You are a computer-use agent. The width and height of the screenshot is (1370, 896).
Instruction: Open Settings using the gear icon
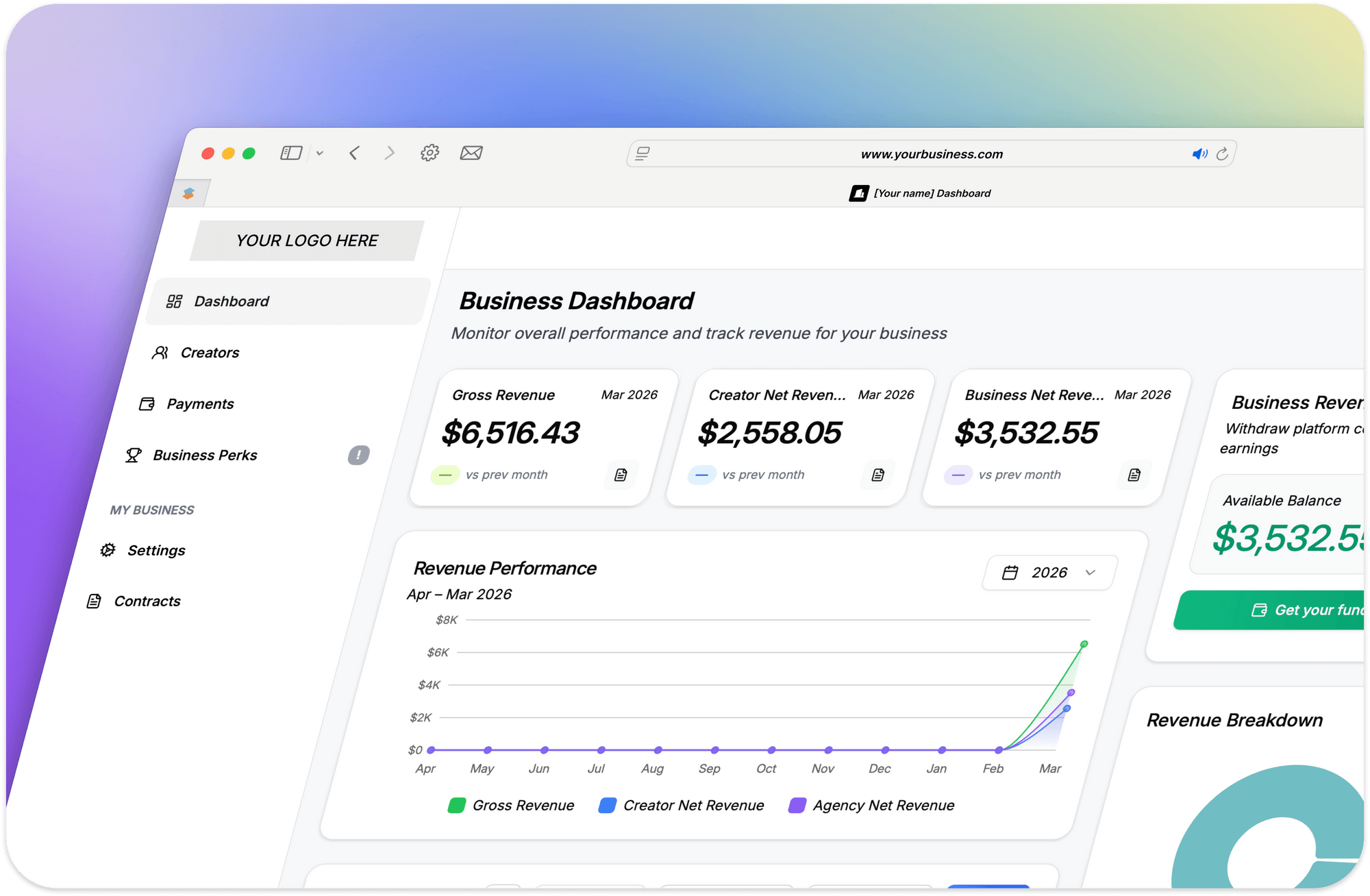point(108,549)
